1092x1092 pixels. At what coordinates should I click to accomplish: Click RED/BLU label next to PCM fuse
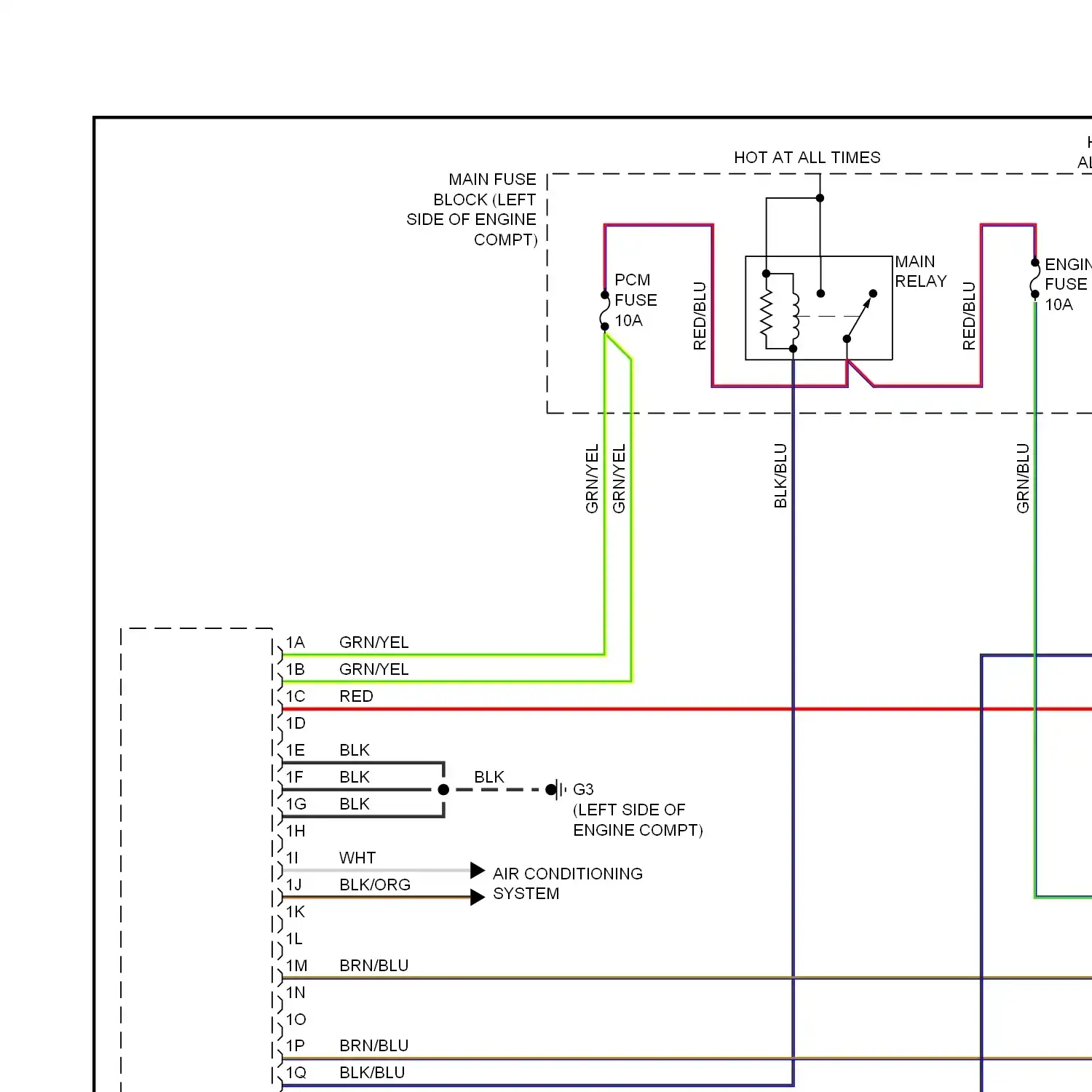(700, 315)
